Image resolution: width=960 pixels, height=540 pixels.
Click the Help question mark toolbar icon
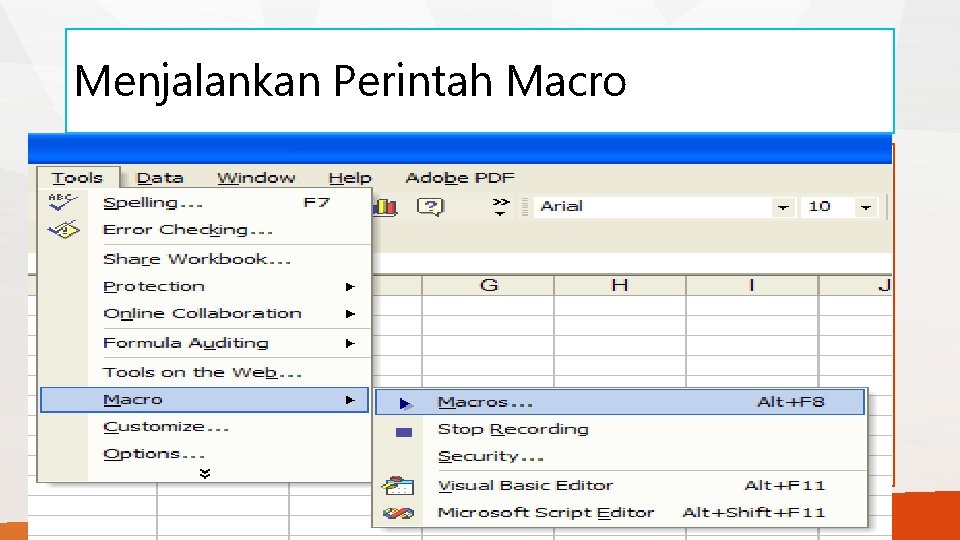[430, 206]
